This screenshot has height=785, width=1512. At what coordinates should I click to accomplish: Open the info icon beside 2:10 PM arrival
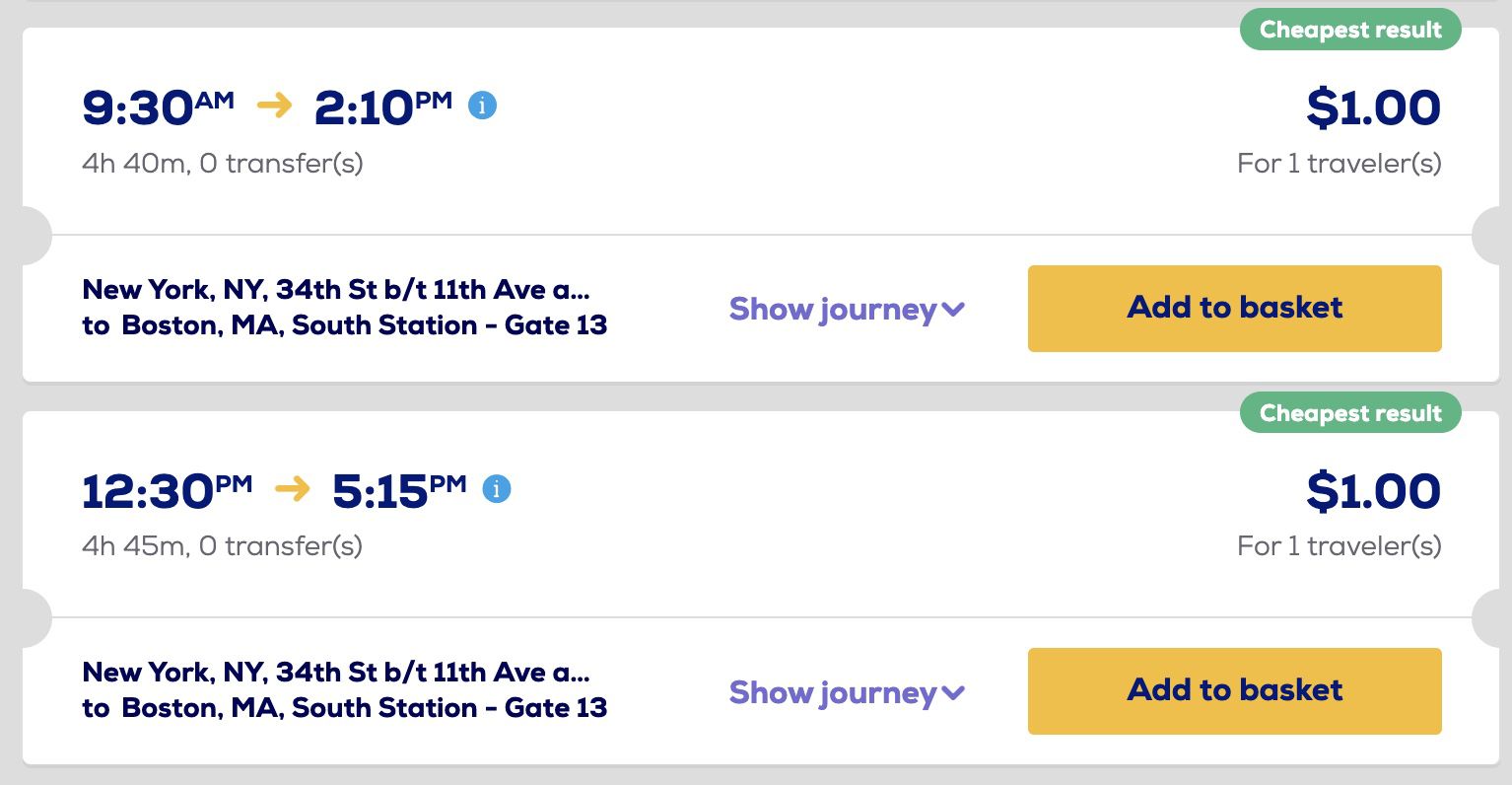point(482,106)
